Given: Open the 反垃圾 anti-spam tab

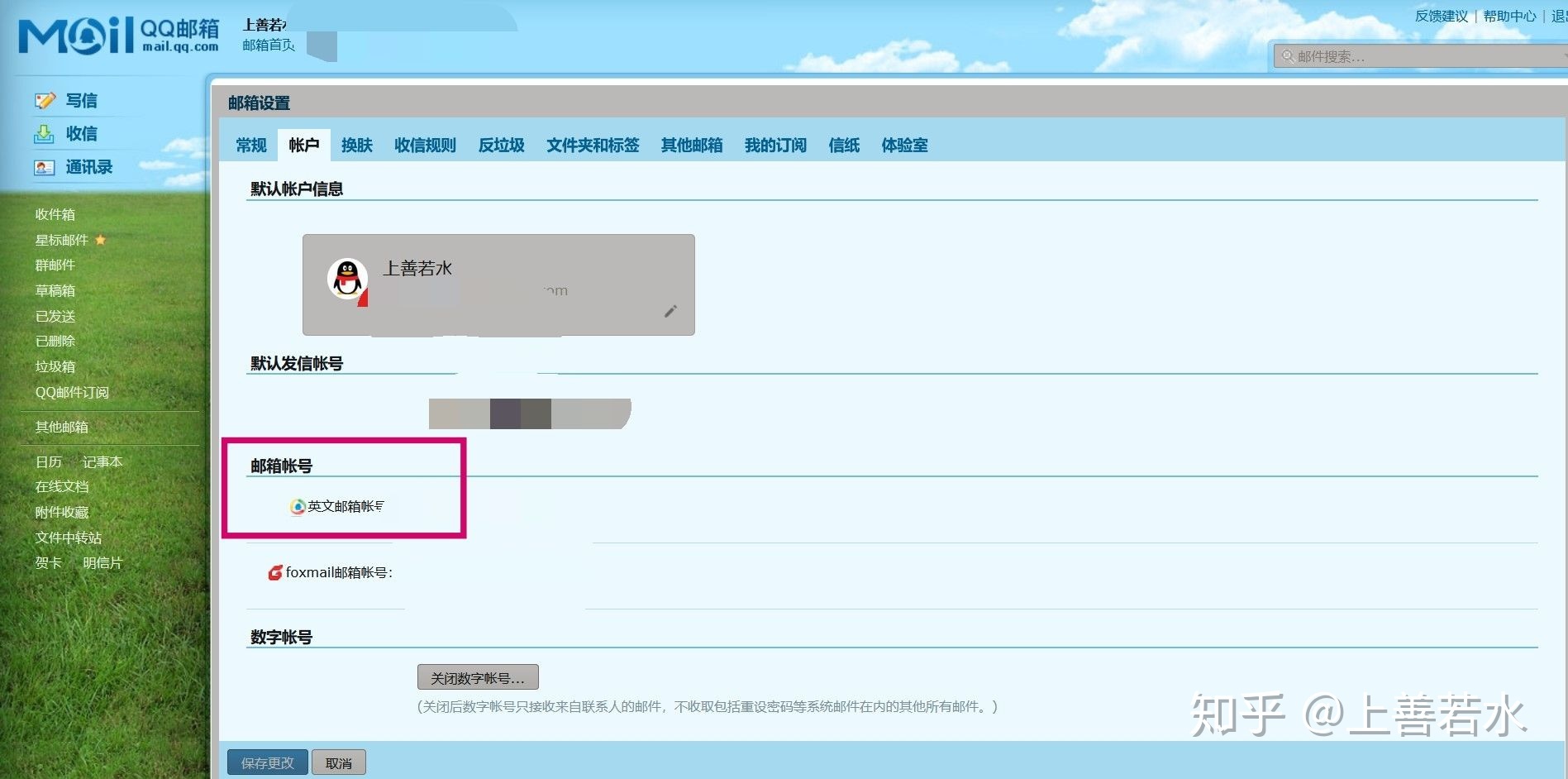Looking at the screenshot, I should 500,145.
